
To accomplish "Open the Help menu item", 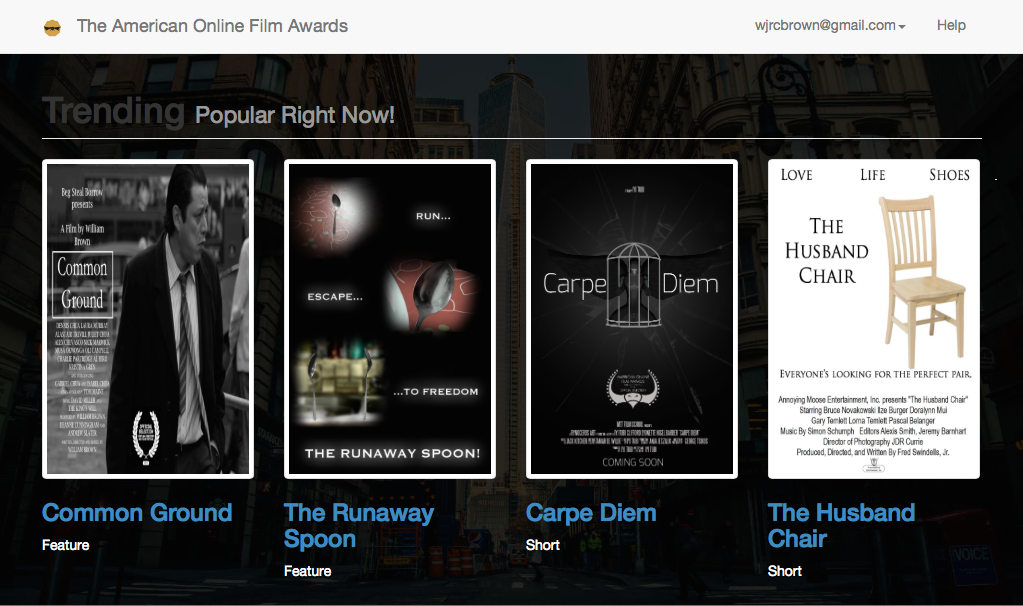I will pyautogui.click(x=951, y=26).
